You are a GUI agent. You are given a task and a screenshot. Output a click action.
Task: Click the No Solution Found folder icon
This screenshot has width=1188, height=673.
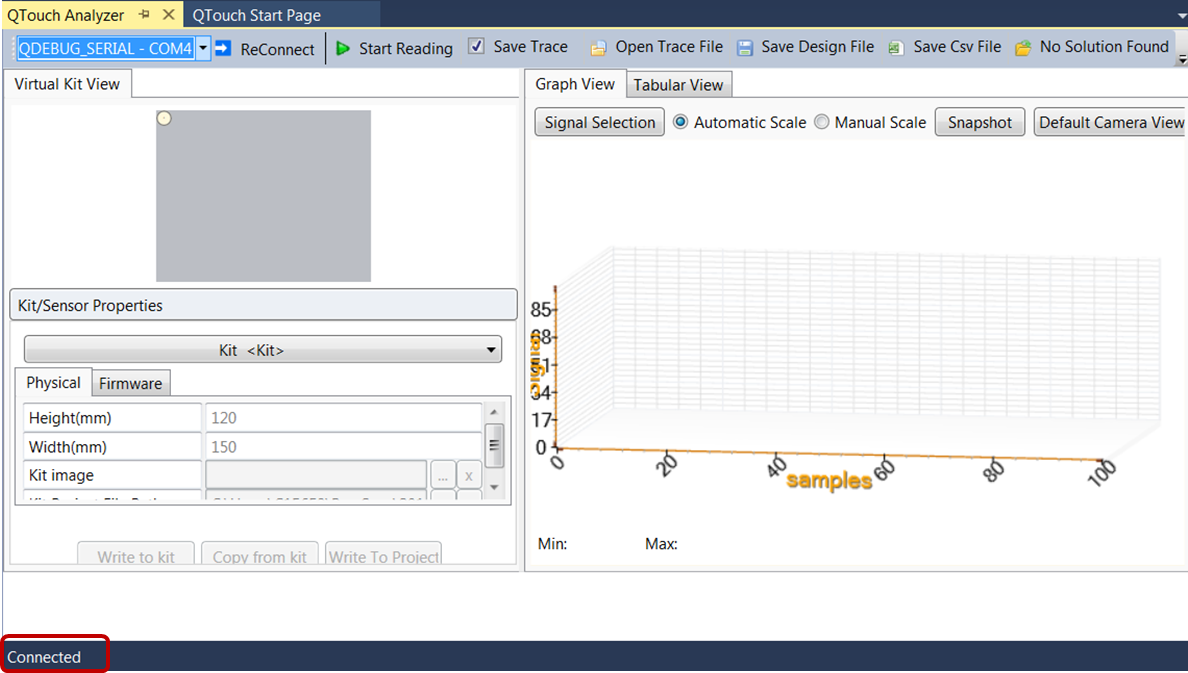click(1023, 48)
